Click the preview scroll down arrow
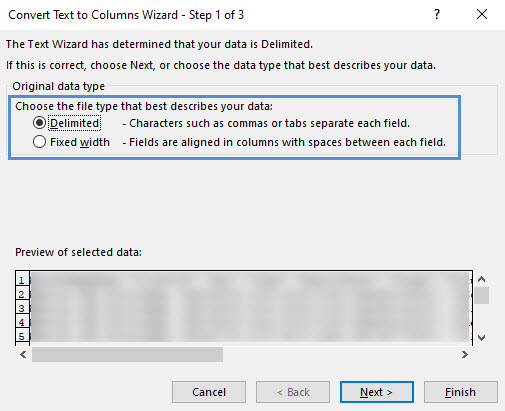 coord(481,338)
